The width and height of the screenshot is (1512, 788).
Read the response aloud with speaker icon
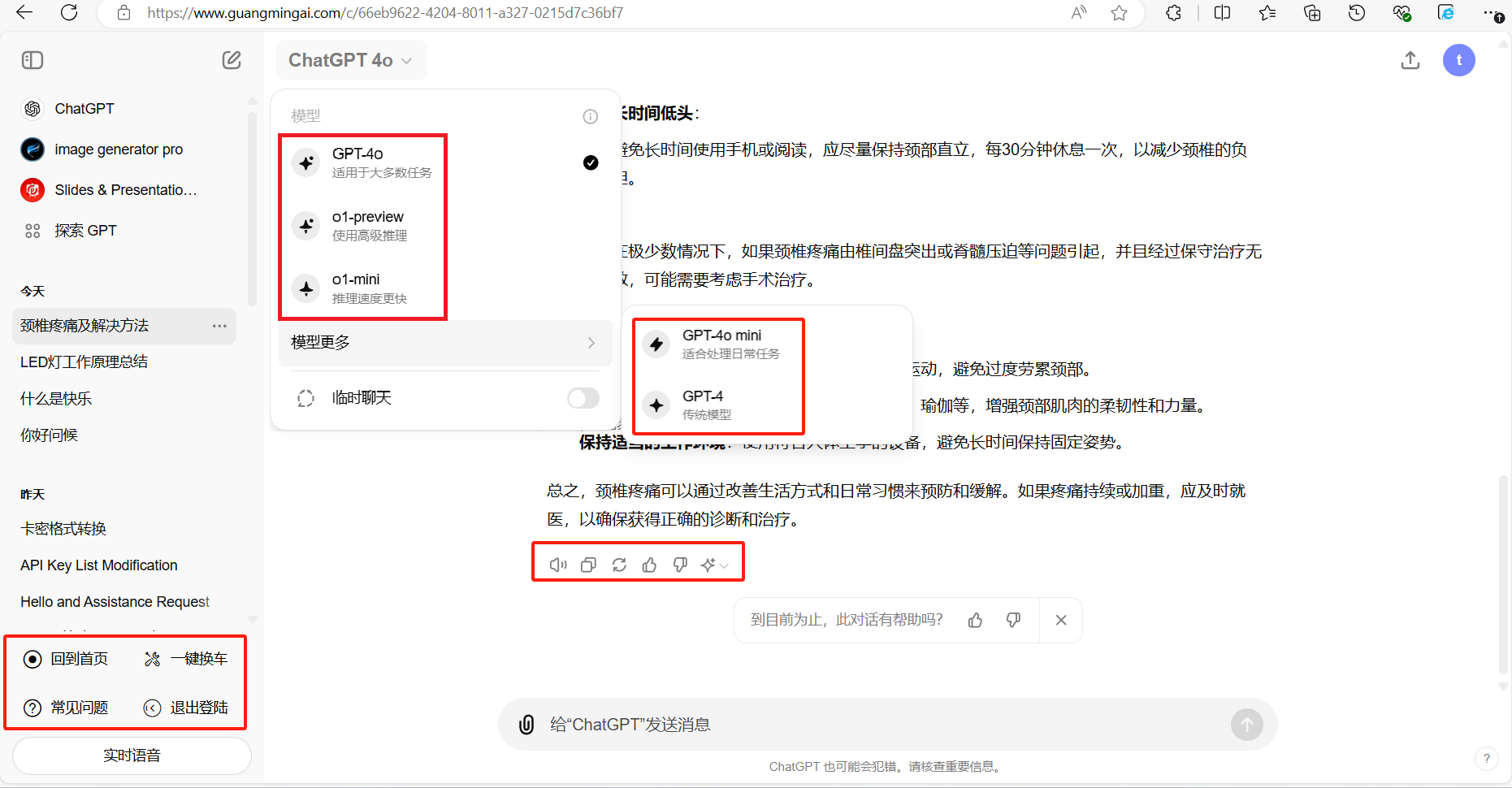coord(558,565)
